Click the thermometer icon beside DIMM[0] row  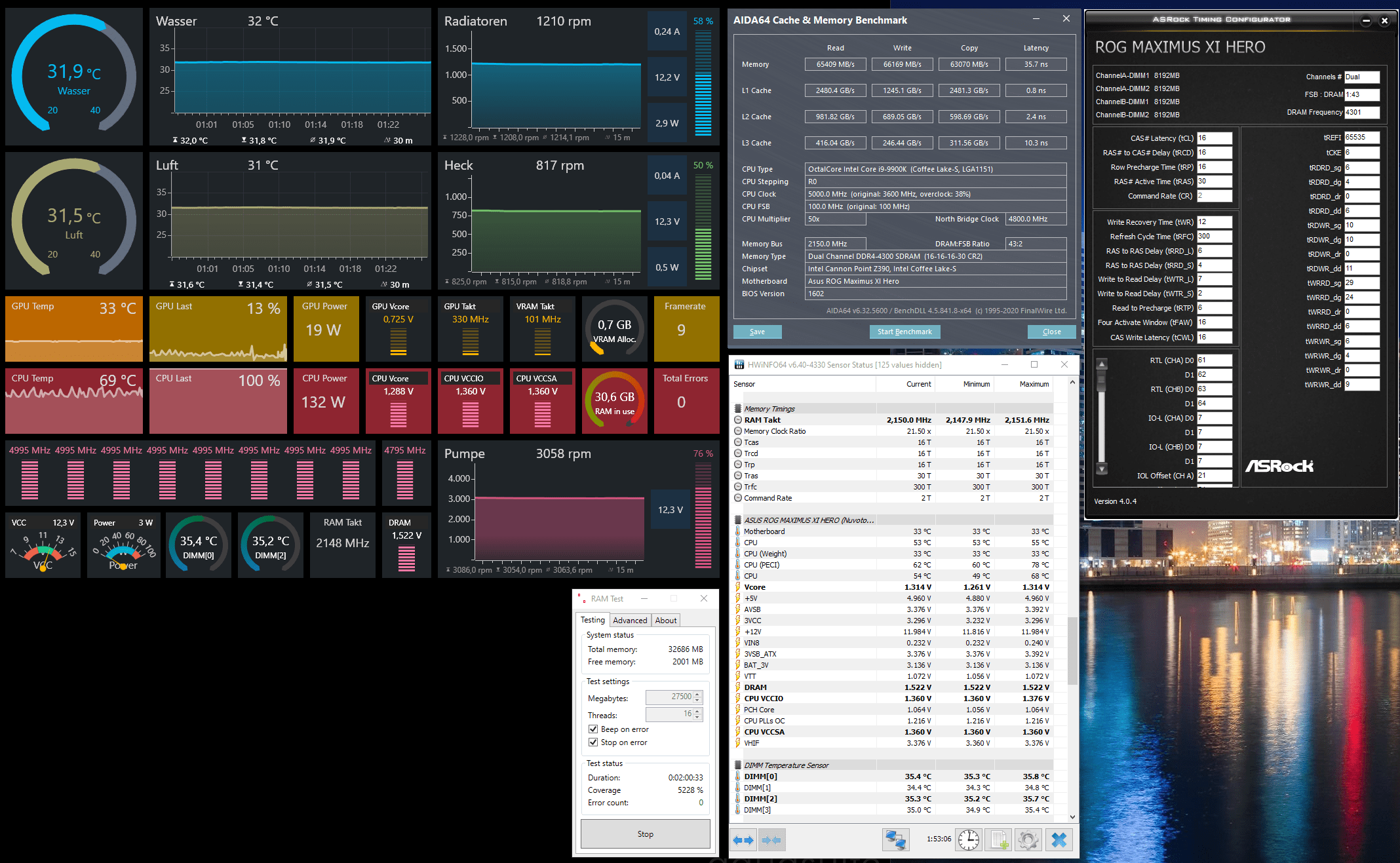point(738,777)
